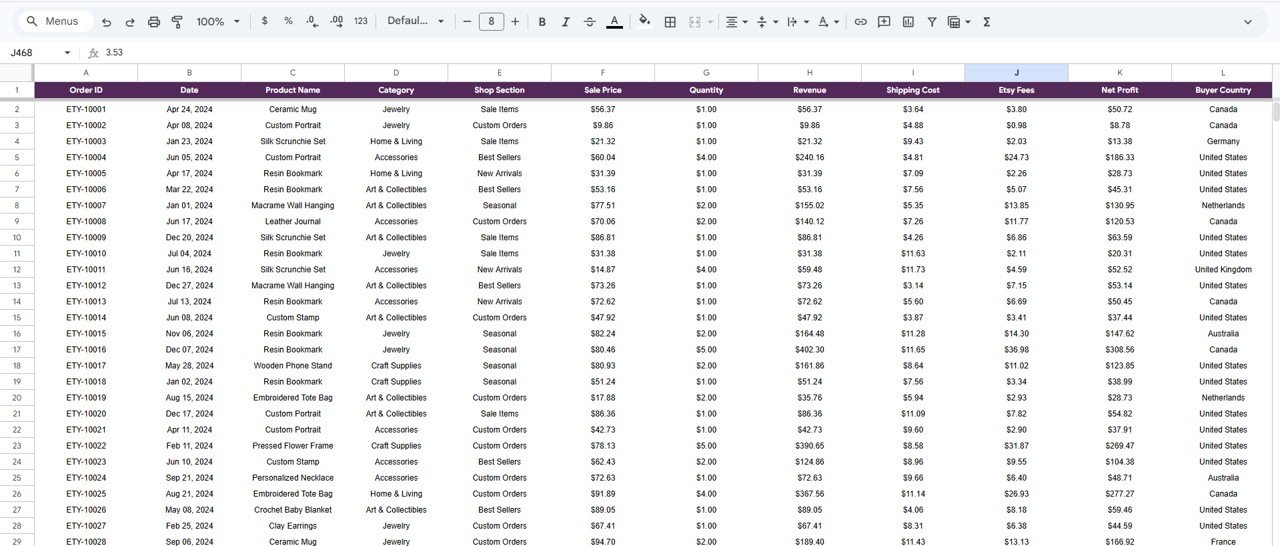The width and height of the screenshot is (1280, 546).
Task: Select the $36.98 Etsy fees cell
Action: [x=1016, y=349]
